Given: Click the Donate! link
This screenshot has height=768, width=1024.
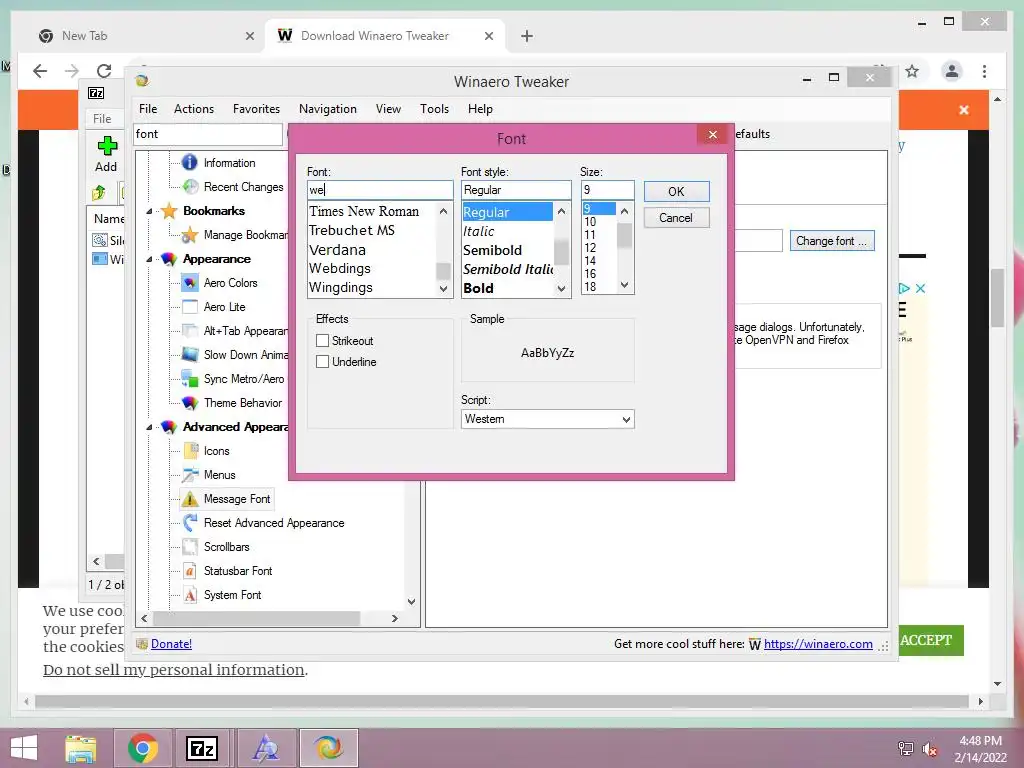Looking at the screenshot, I should click(171, 644).
